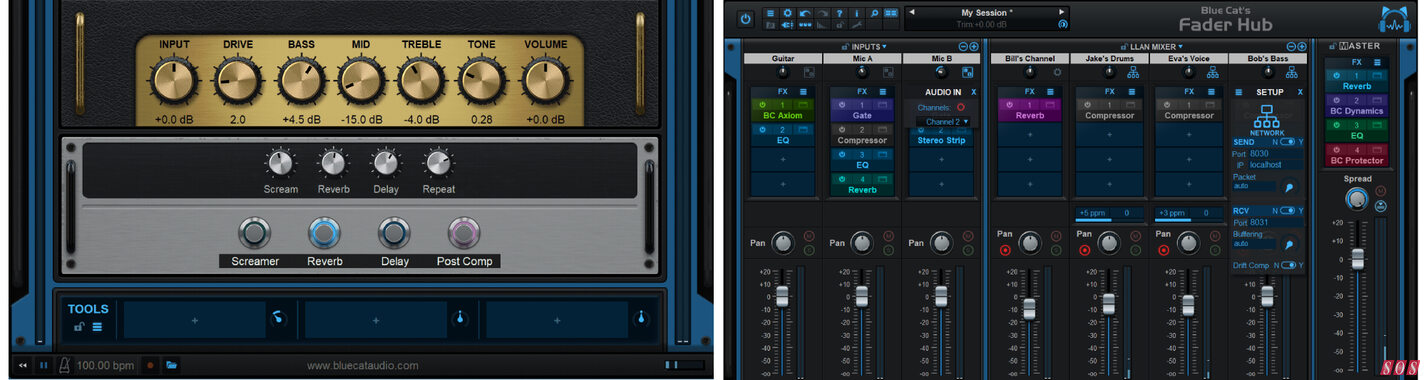This screenshot has width=1426, height=380.
Task: Click the magnifier zoom icon in toolbar
Action: [x=874, y=13]
